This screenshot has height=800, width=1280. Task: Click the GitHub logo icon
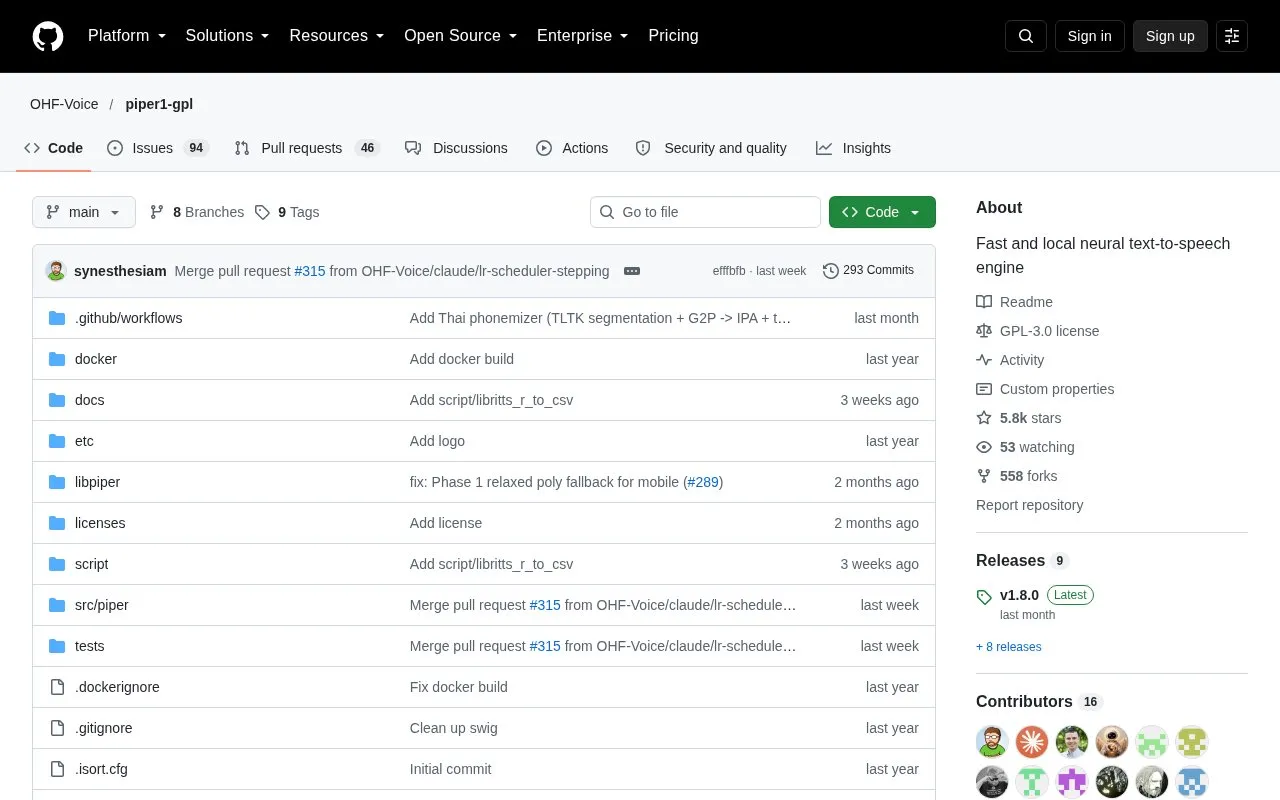[x=48, y=36]
